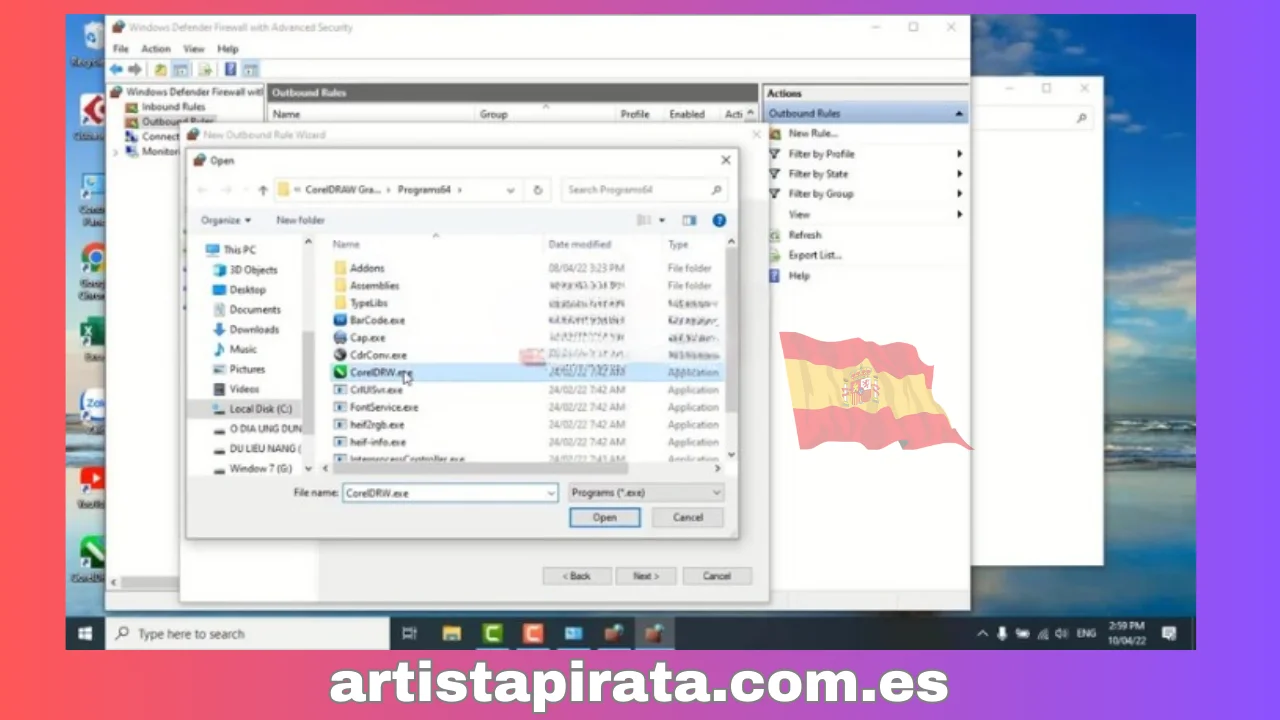Select the heif2rgb.exe file

click(376, 425)
